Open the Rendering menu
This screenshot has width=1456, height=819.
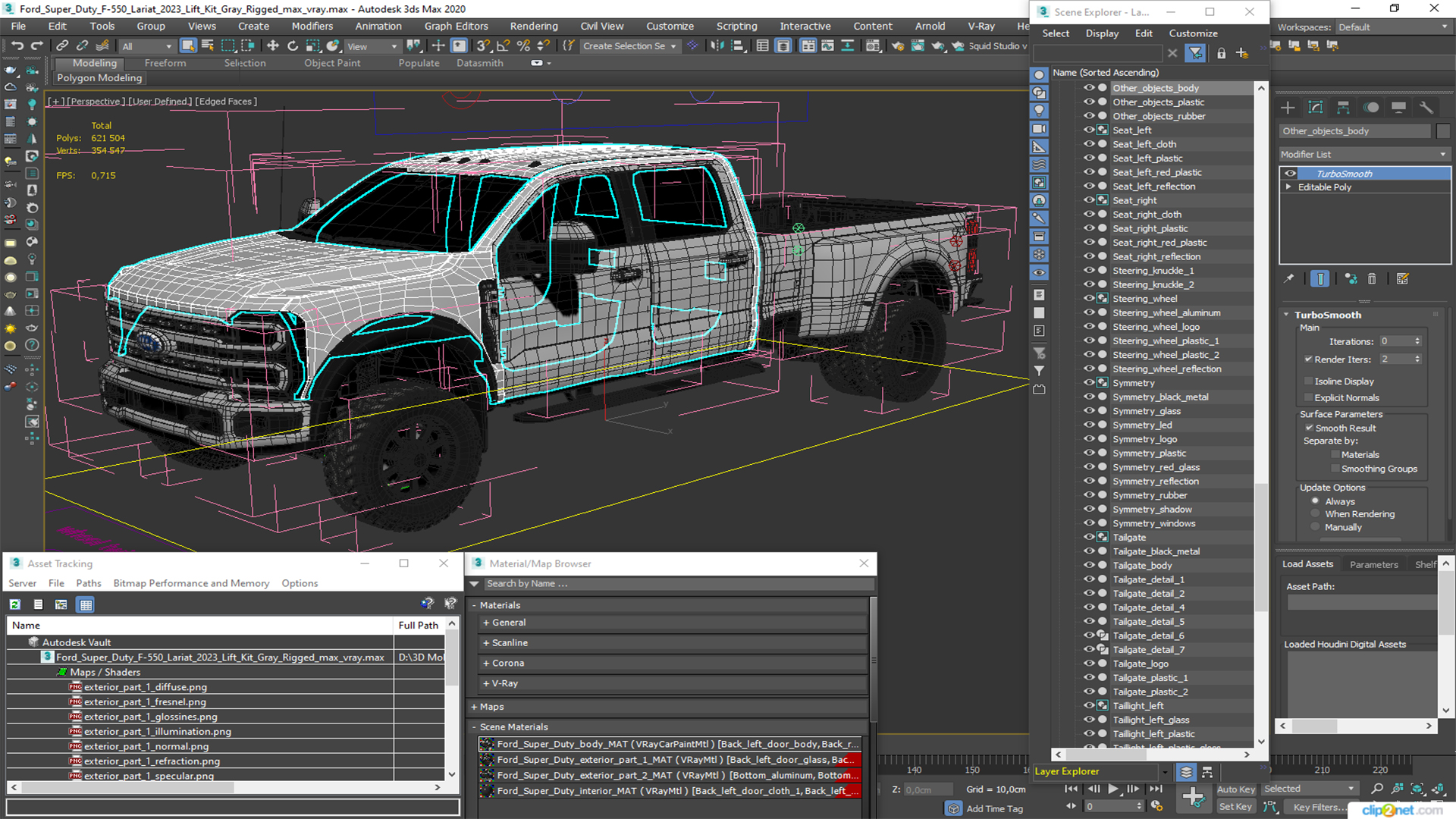click(x=534, y=26)
